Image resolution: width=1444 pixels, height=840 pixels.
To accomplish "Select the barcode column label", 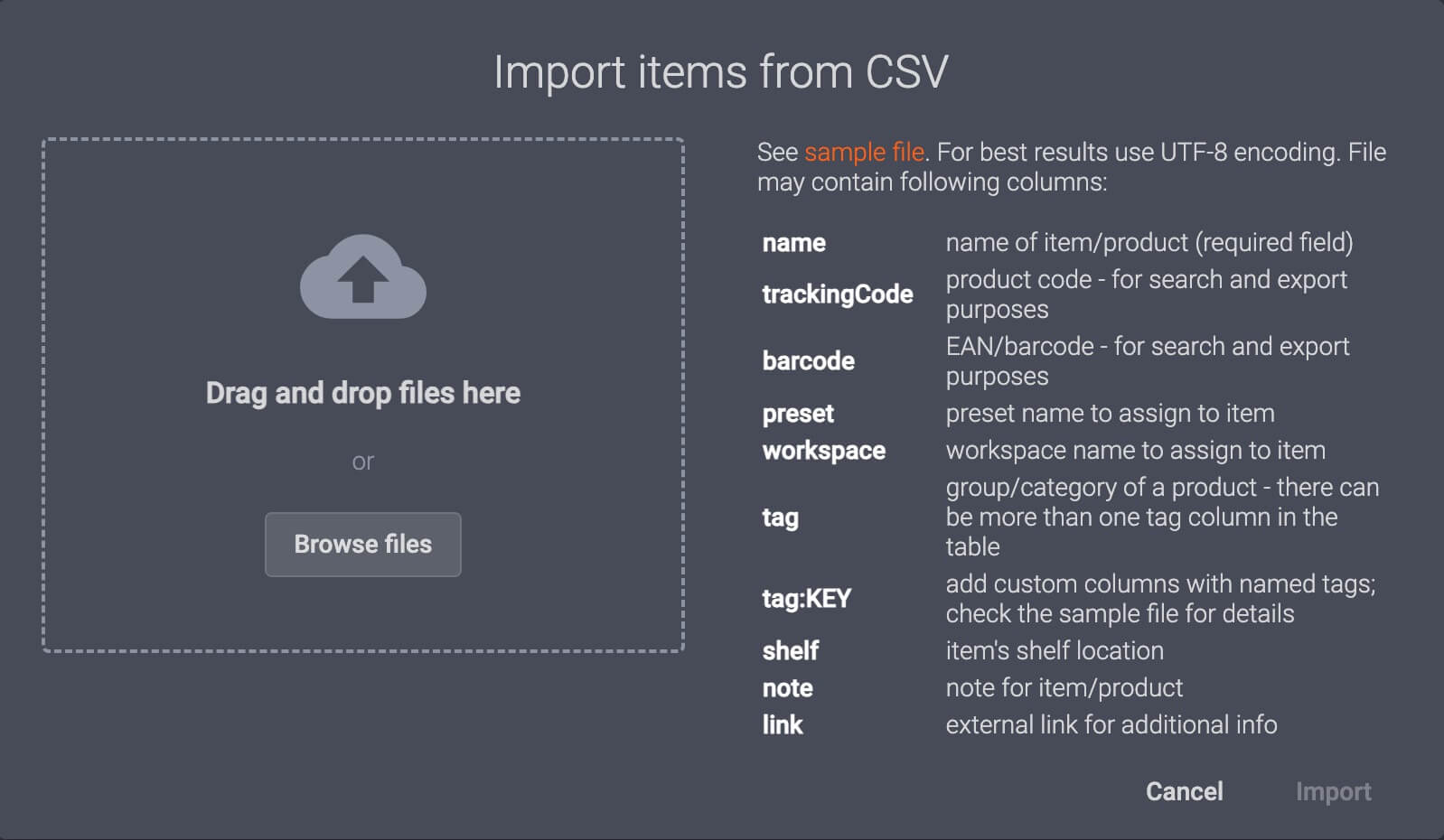I will [809, 360].
